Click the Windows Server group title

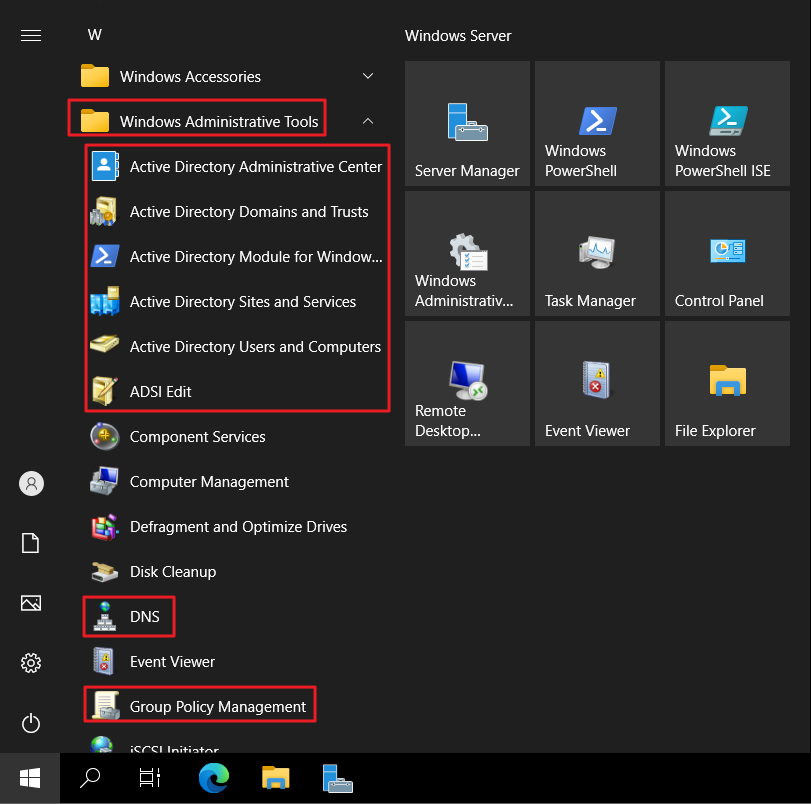point(458,36)
